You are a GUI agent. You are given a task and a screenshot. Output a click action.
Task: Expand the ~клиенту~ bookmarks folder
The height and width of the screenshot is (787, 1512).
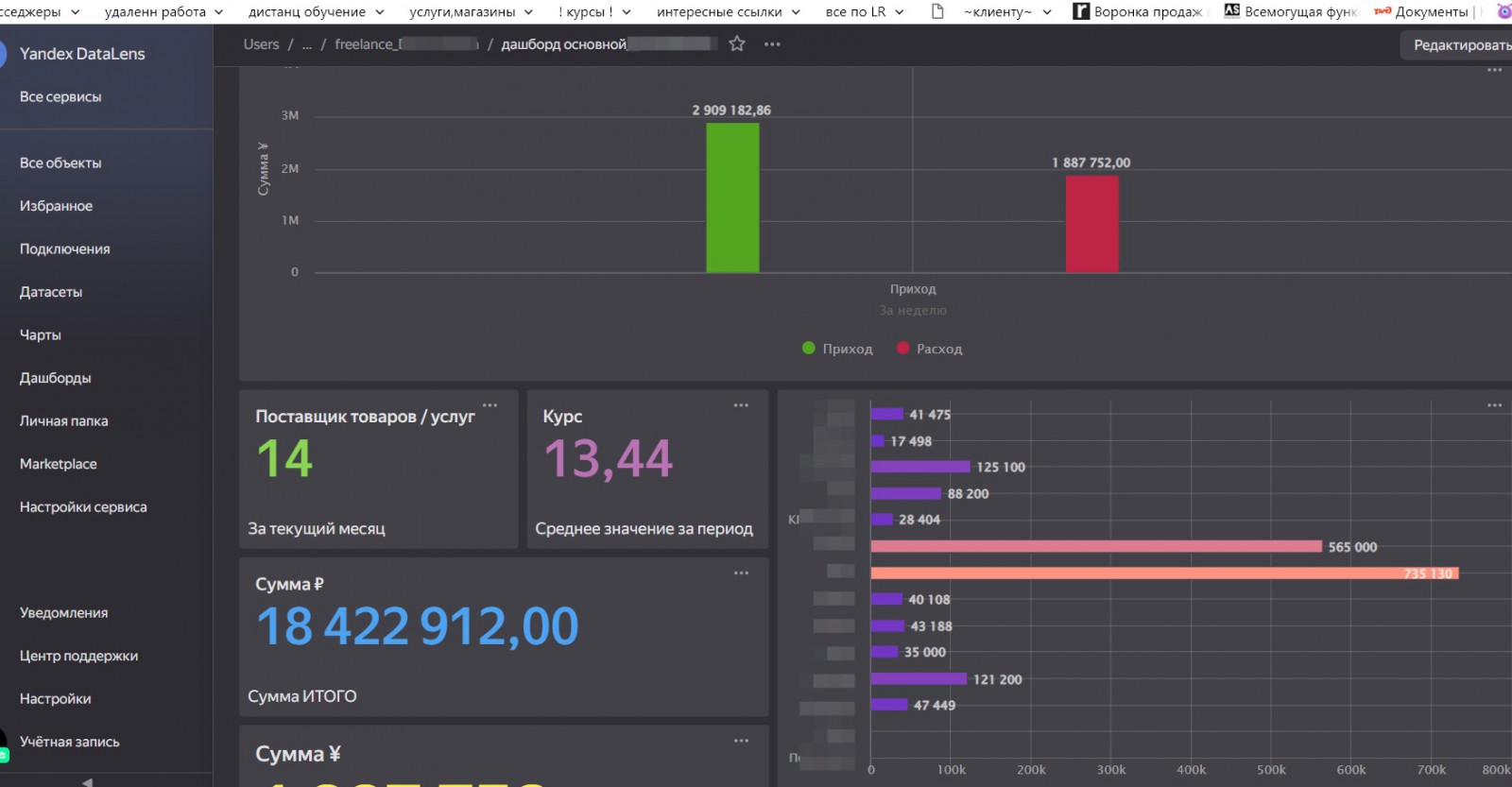click(1007, 11)
